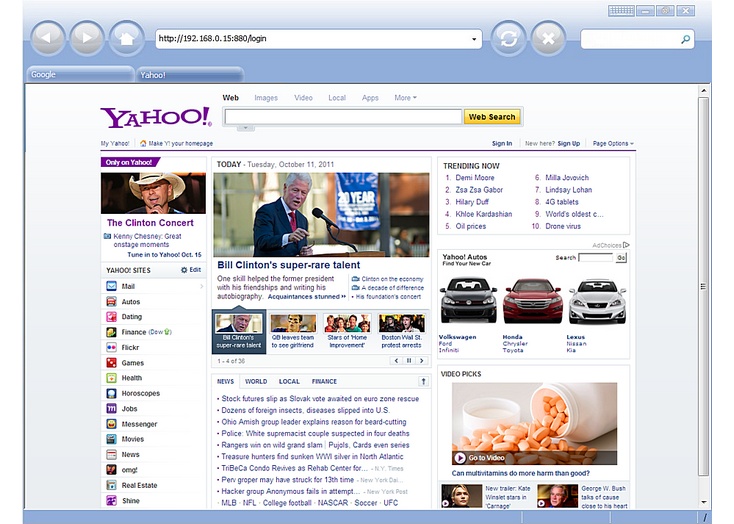Select the Local search tab
734x524 pixels.
point(337,98)
